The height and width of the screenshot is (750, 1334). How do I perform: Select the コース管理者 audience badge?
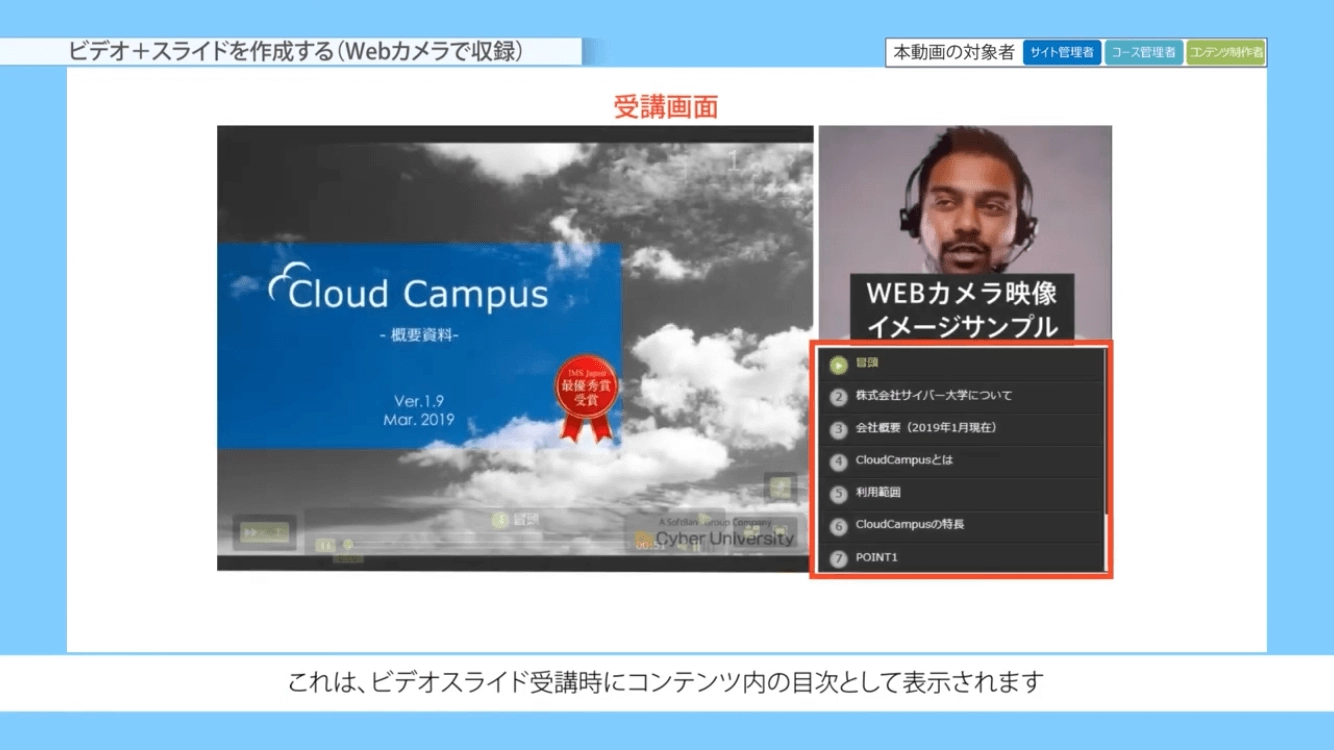[x=1144, y=53]
